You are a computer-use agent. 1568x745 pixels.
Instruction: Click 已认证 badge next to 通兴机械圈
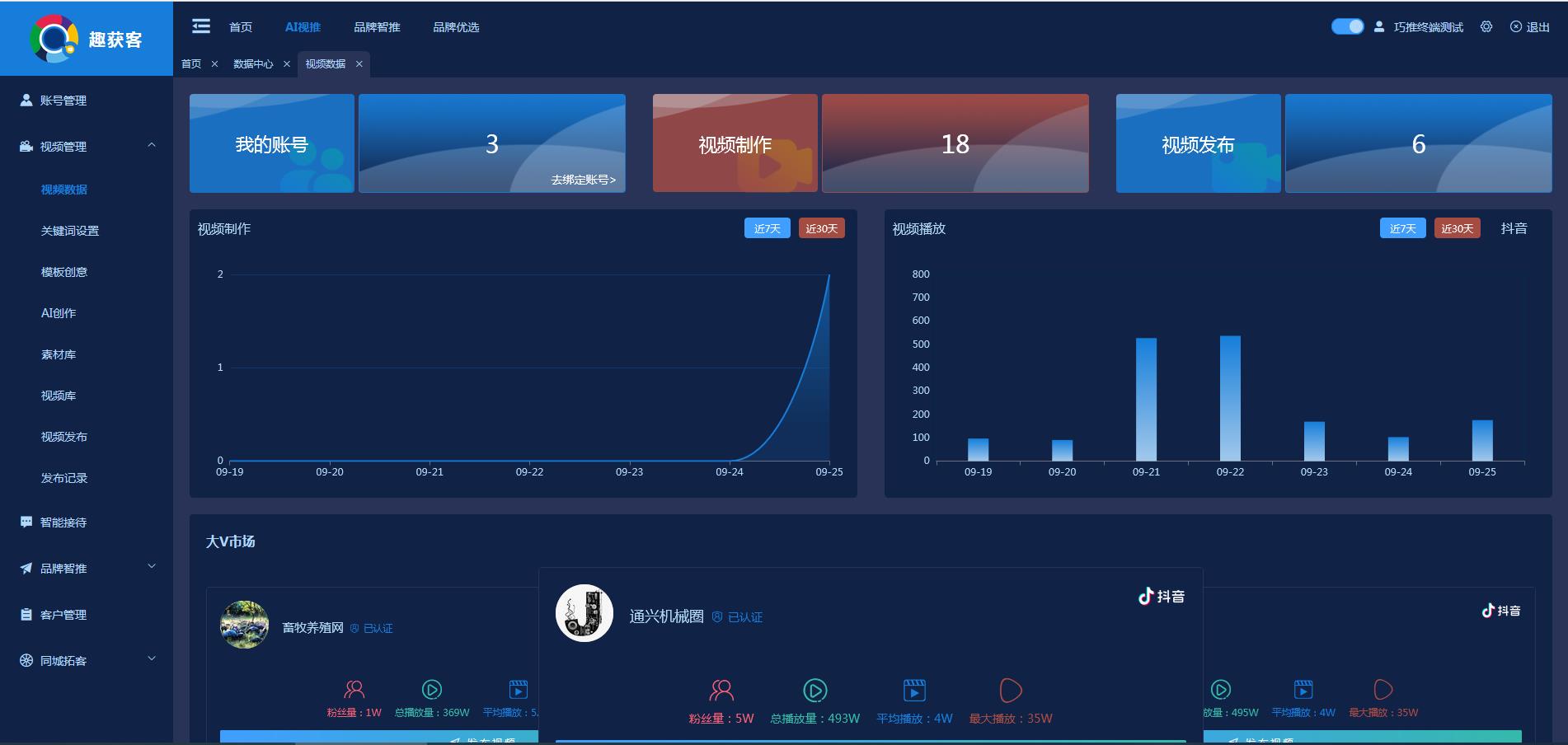tap(738, 617)
